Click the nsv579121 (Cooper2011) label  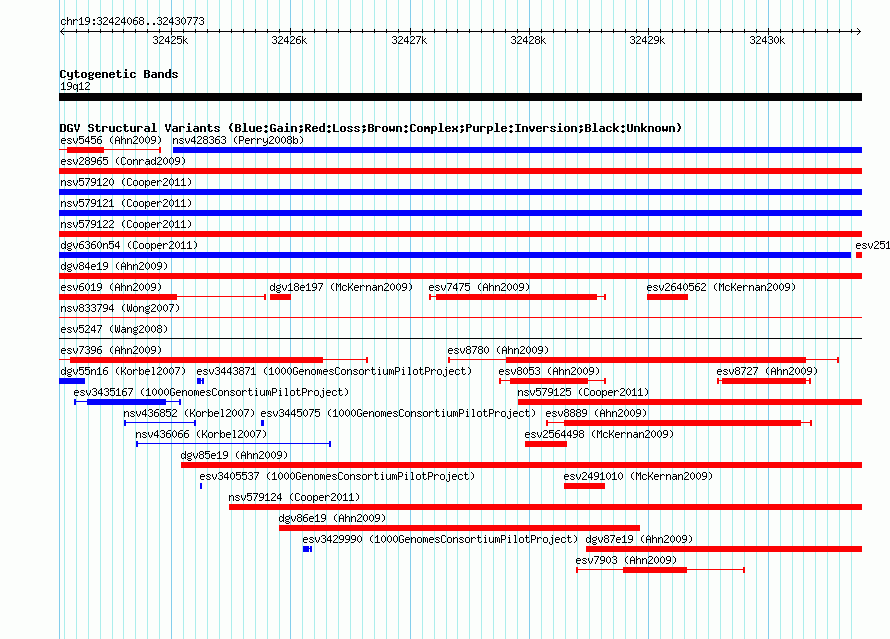tap(126, 203)
